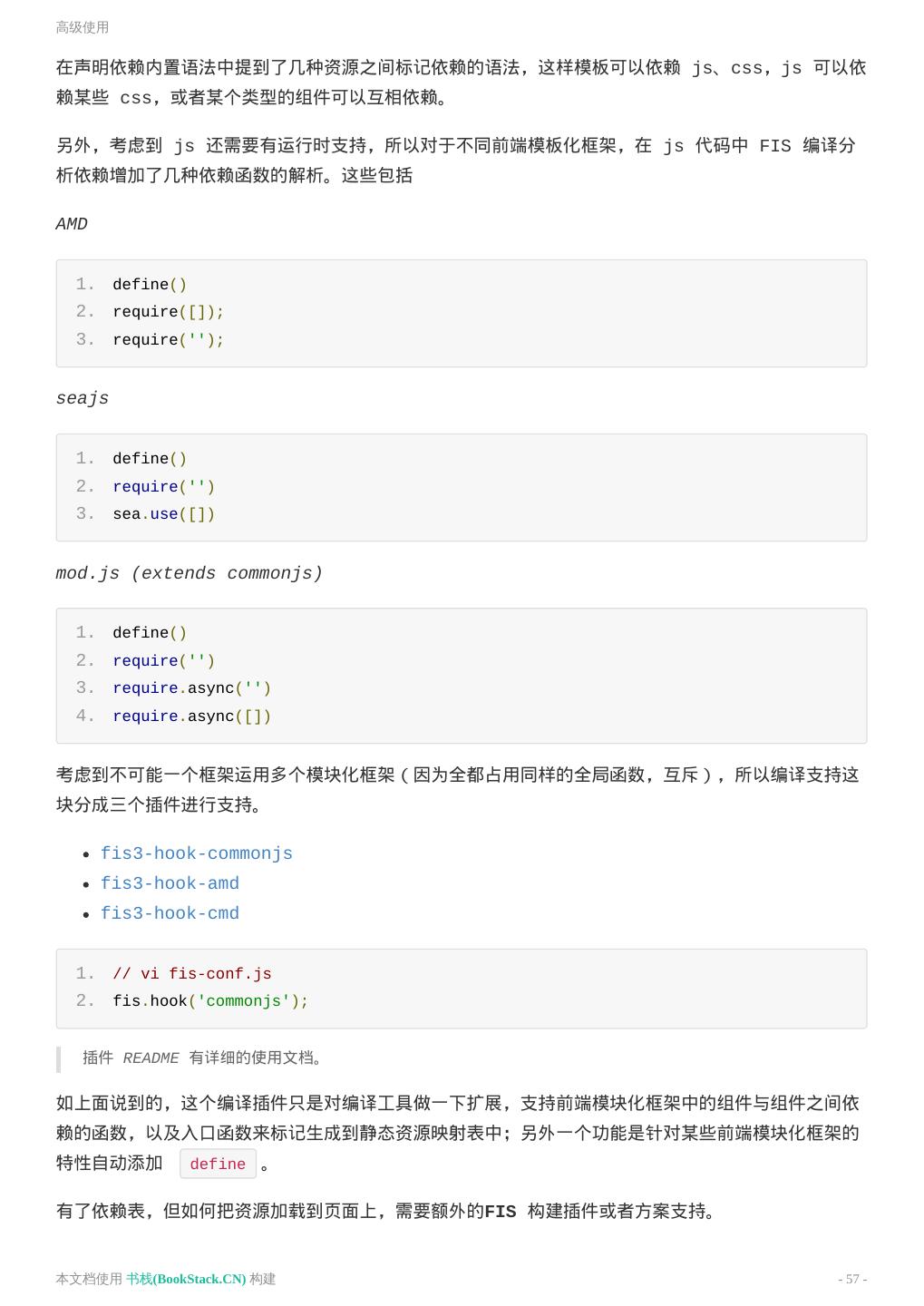
Task: Click the README word in blockquote note
Action: click(151, 1058)
